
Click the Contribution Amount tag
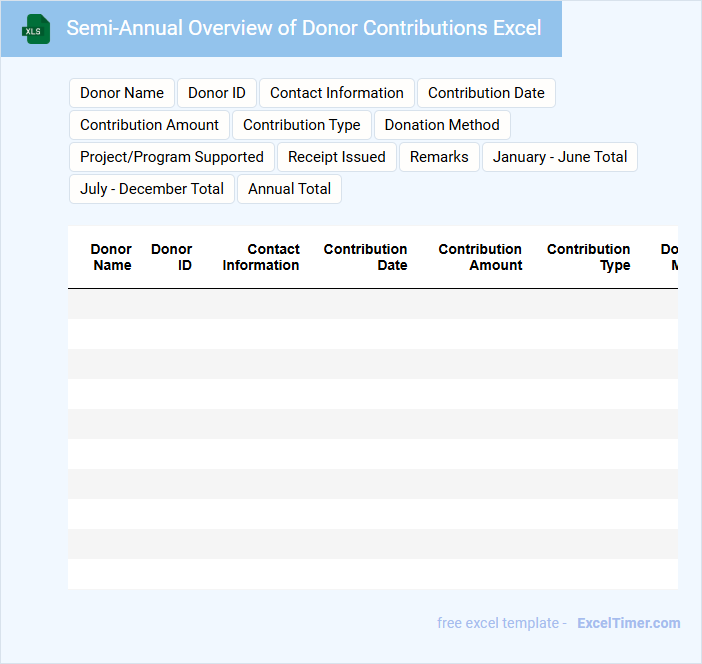click(x=150, y=125)
